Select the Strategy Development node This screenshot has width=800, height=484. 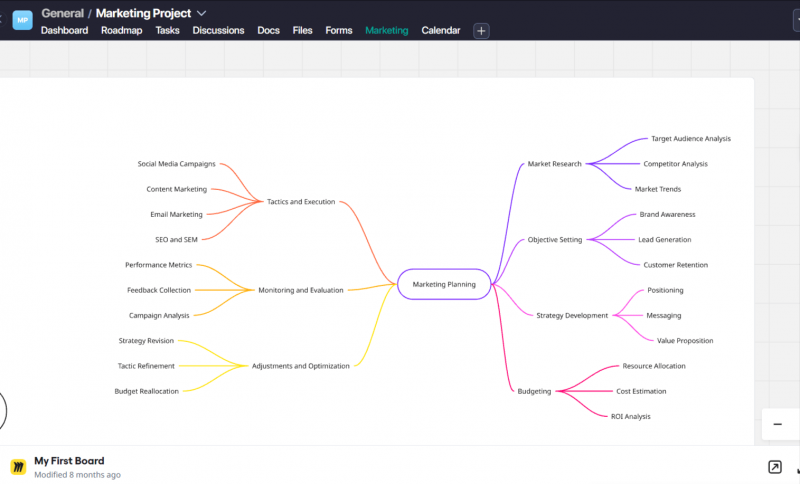tap(572, 316)
